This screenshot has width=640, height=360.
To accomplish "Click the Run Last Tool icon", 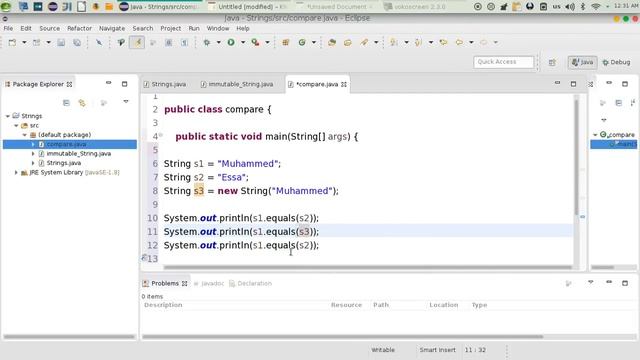I will click(x=256, y=42).
